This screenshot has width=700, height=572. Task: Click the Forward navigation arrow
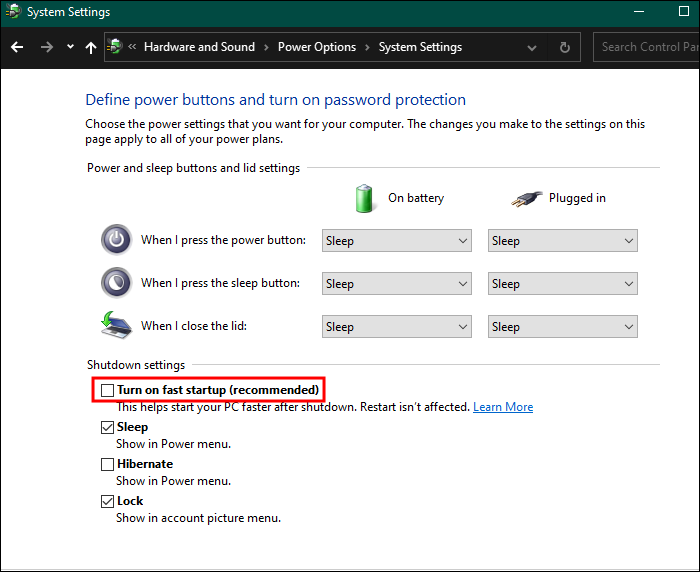pos(46,47)
